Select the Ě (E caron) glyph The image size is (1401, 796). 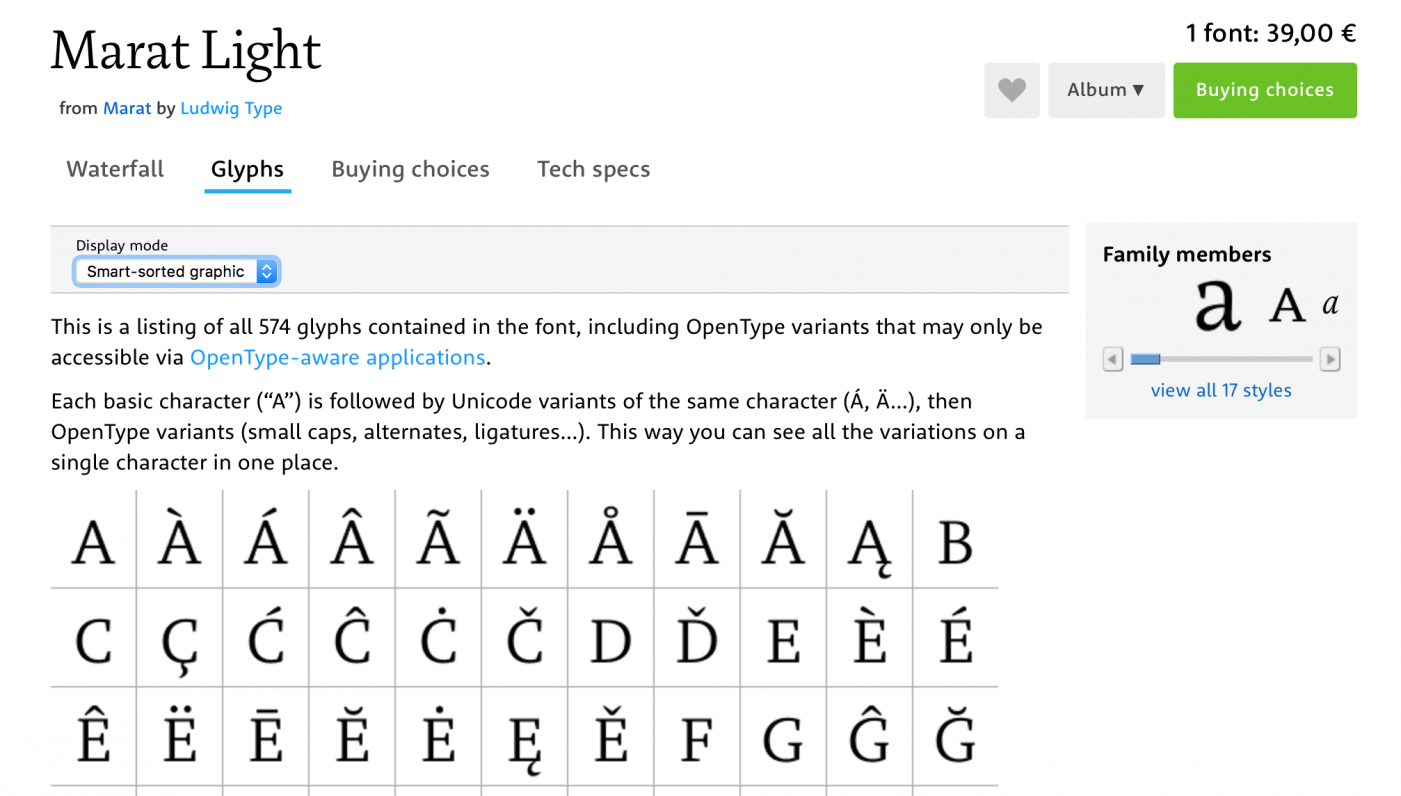click(610, 737)
